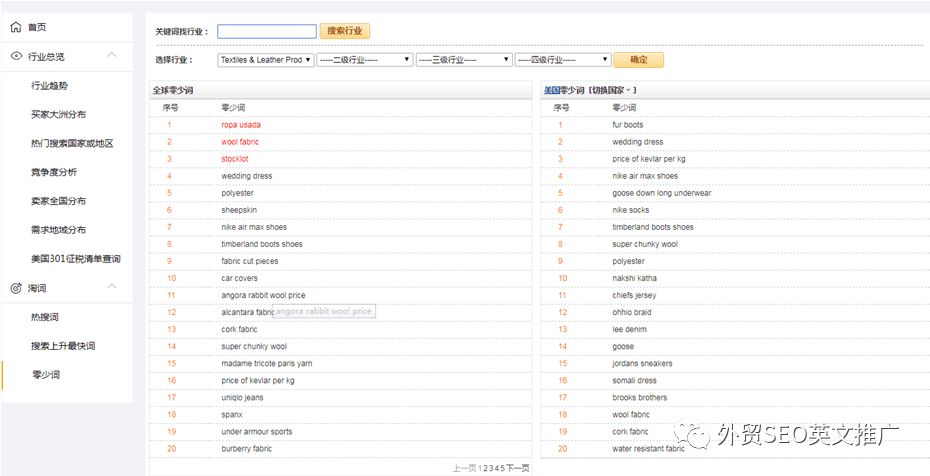Open the 首页 home icon

(x=16, y=27)
